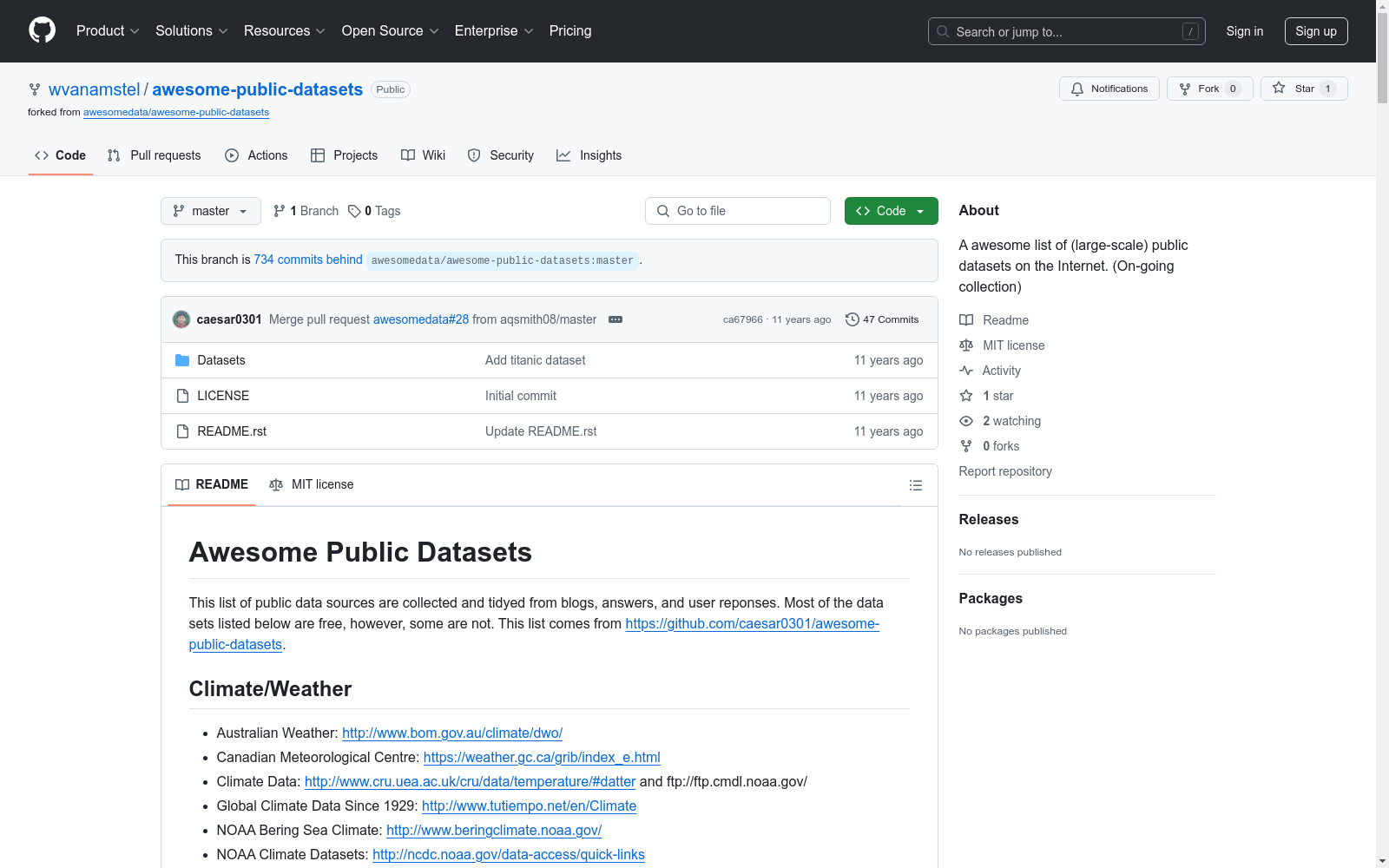This screenshot has height=868, width=1389.
Task: Open the NOAA Bering Sea Climate link
Action: [x=494, y=831]
